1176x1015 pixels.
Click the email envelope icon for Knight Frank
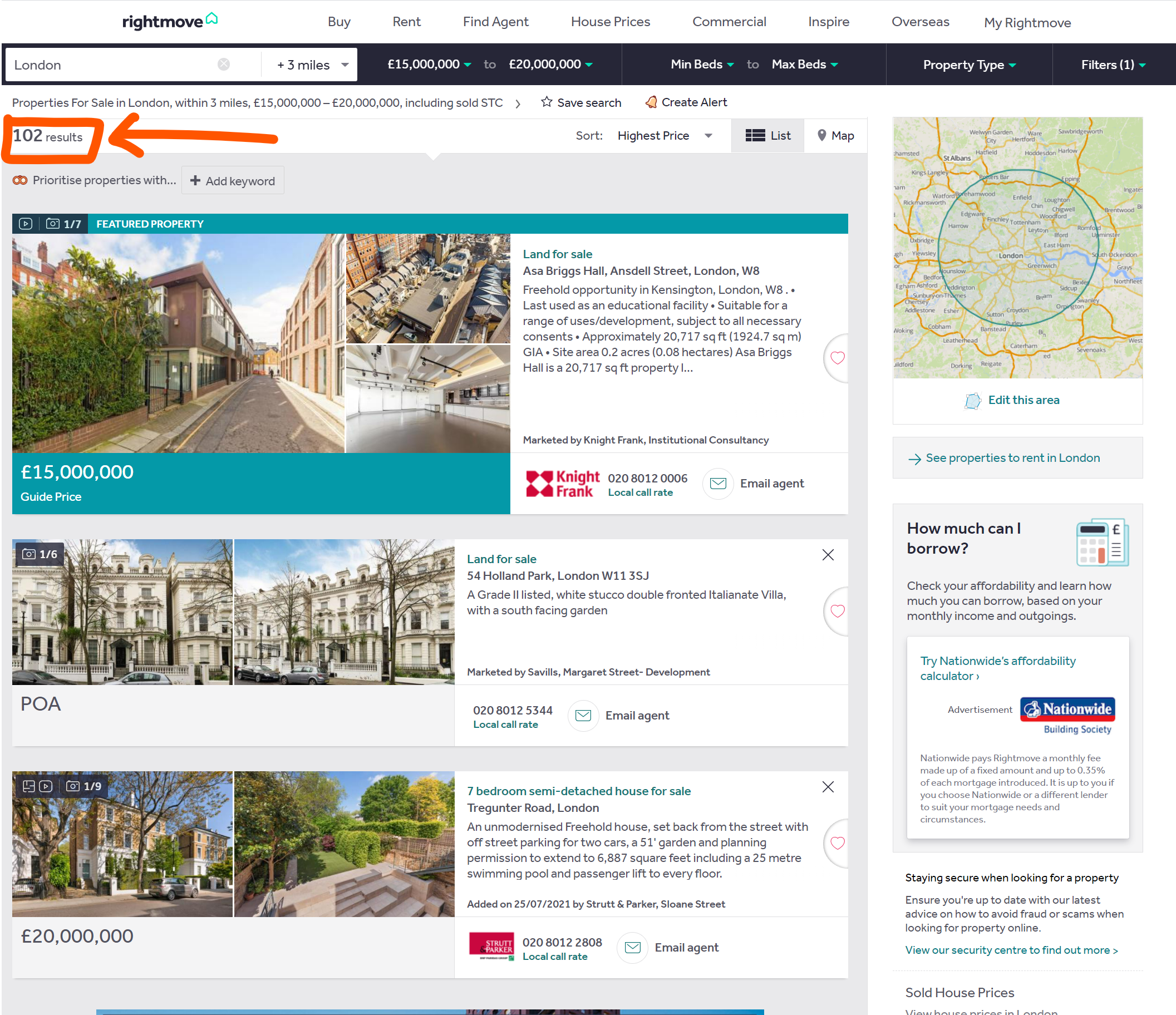718,484
